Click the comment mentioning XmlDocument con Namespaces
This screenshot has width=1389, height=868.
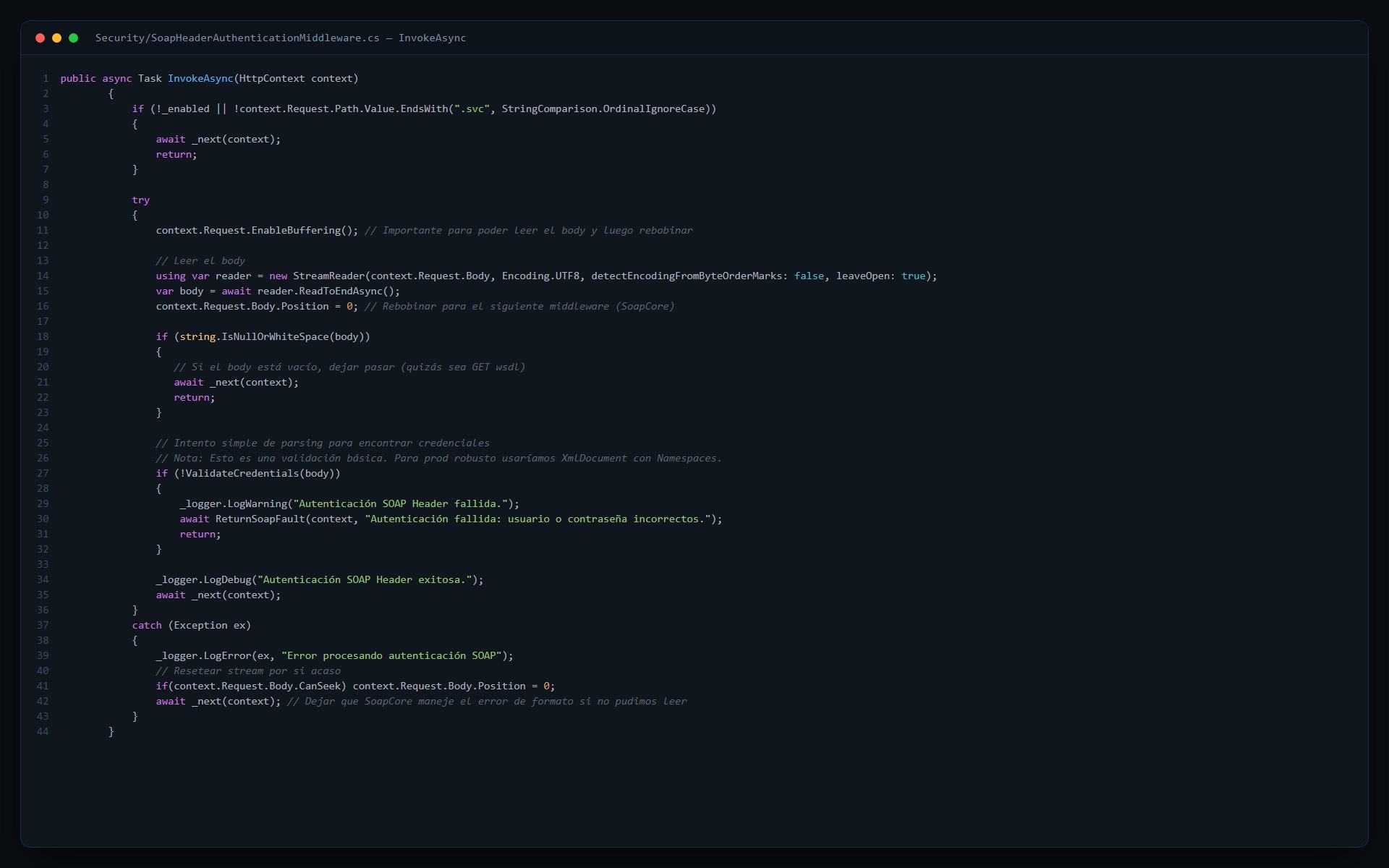point(438,458)
